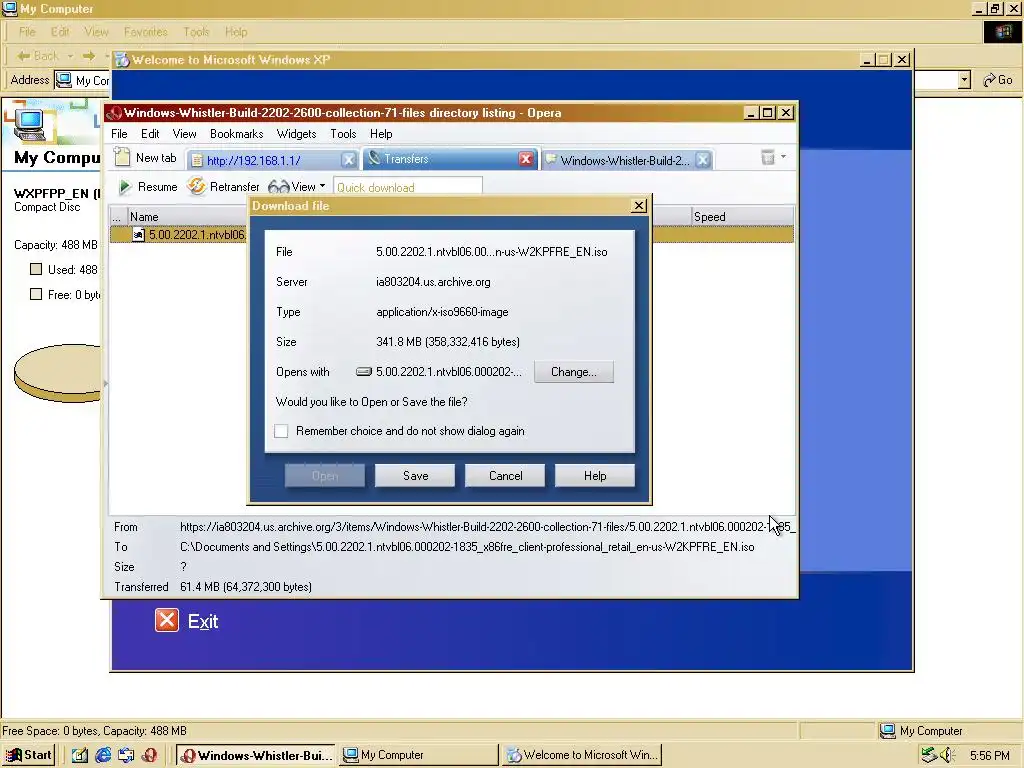Switch to Welcome to Microsoft Win... taskbar button
This screenshot has width=1024, height=768.
583,755
